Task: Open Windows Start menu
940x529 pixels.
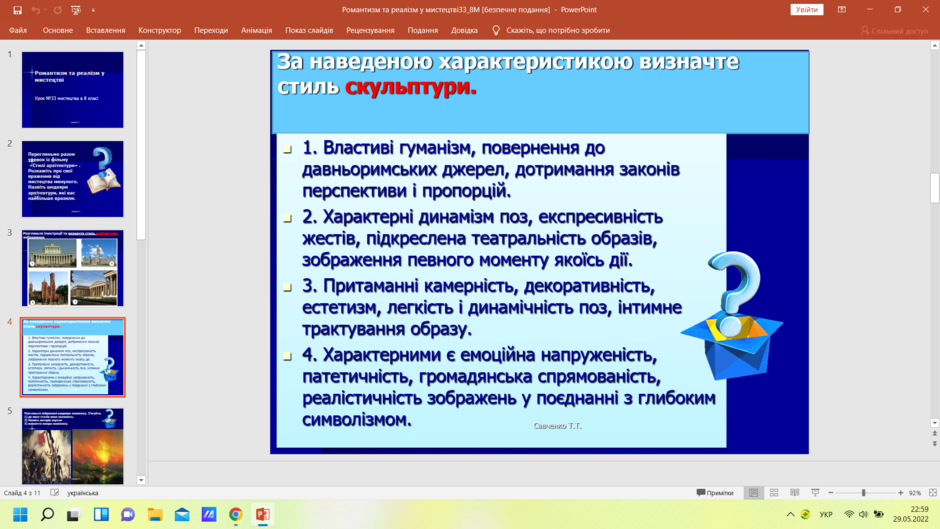Action: click(x=20, y=515)
